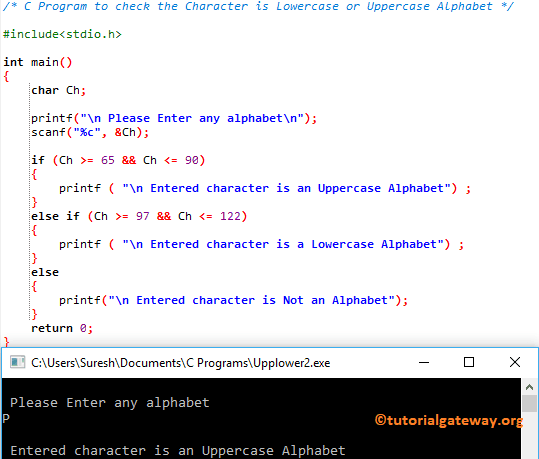Click the console title path text
This screenshot has height=459, width=539.
pyautogui.click(x=180, y=363)
